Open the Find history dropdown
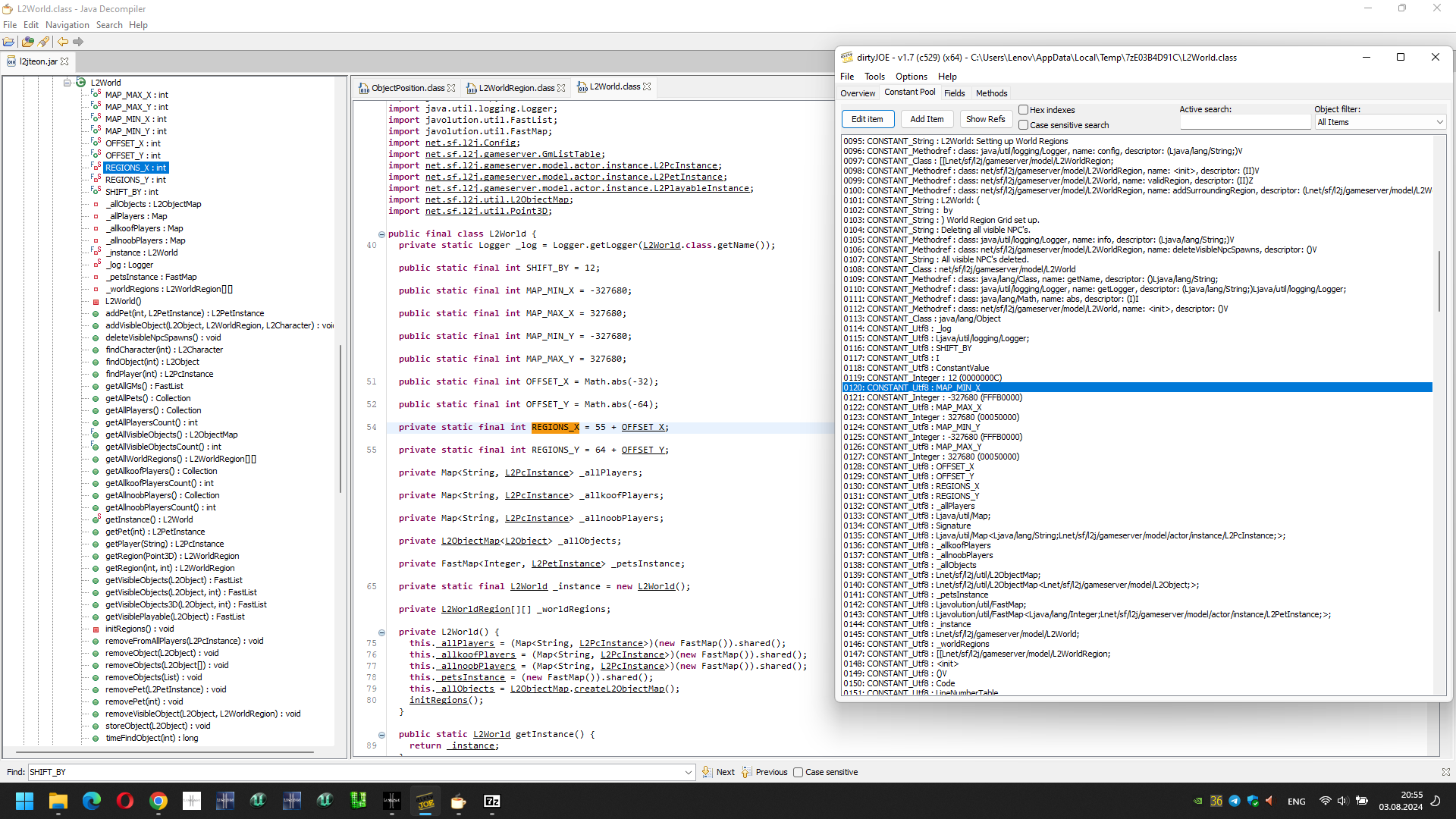Image resolution: width=1456 pixels, height=819 pixels. coord(688,772)
